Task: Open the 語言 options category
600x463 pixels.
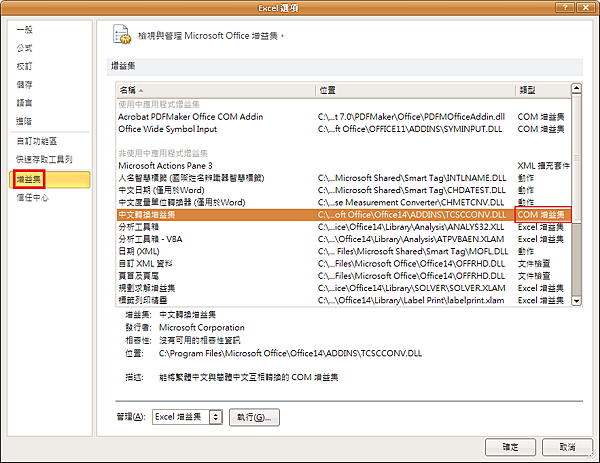Action: point(24,103)
